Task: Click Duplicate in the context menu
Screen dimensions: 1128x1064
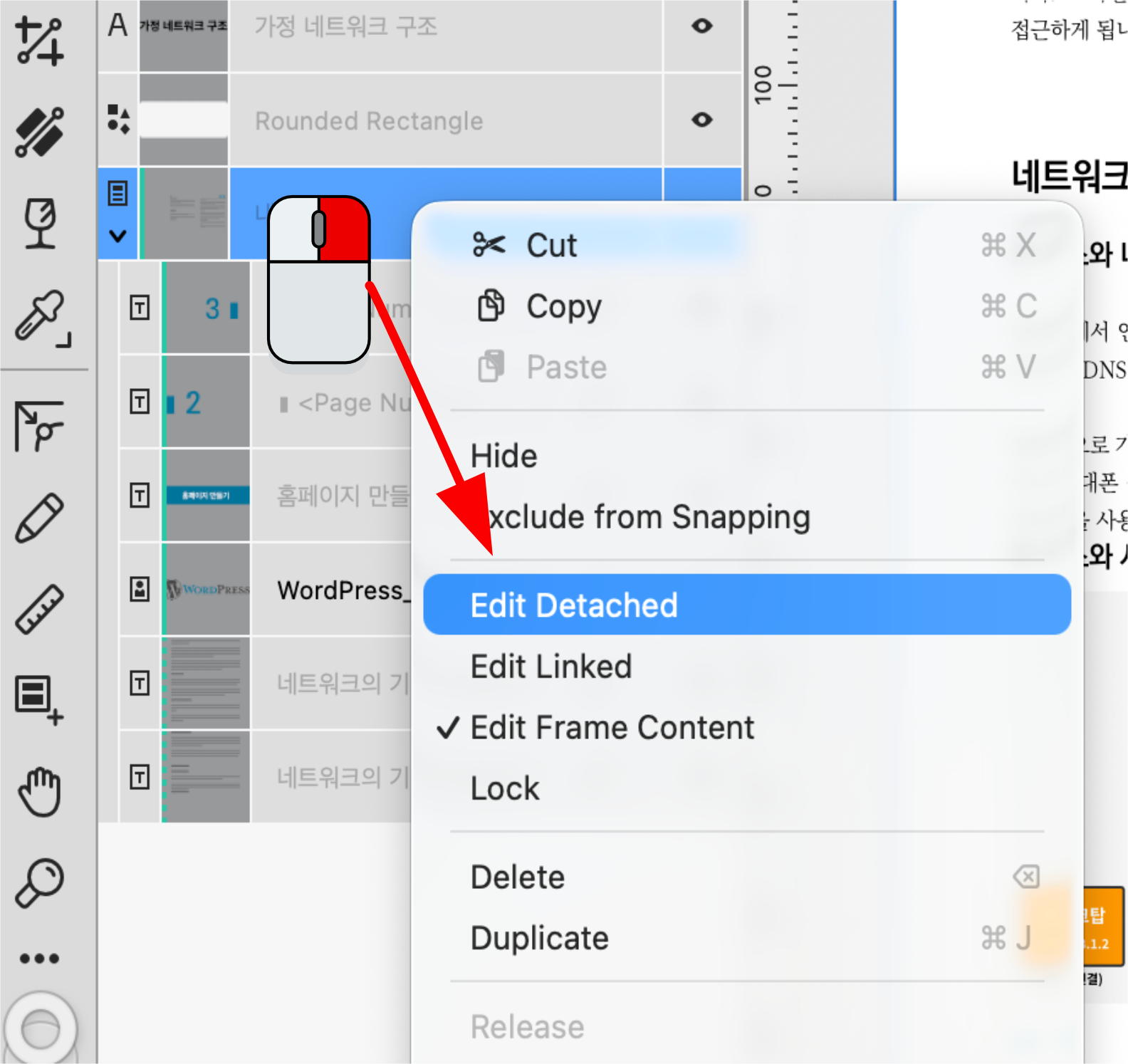Action: [x=540, y=938]
